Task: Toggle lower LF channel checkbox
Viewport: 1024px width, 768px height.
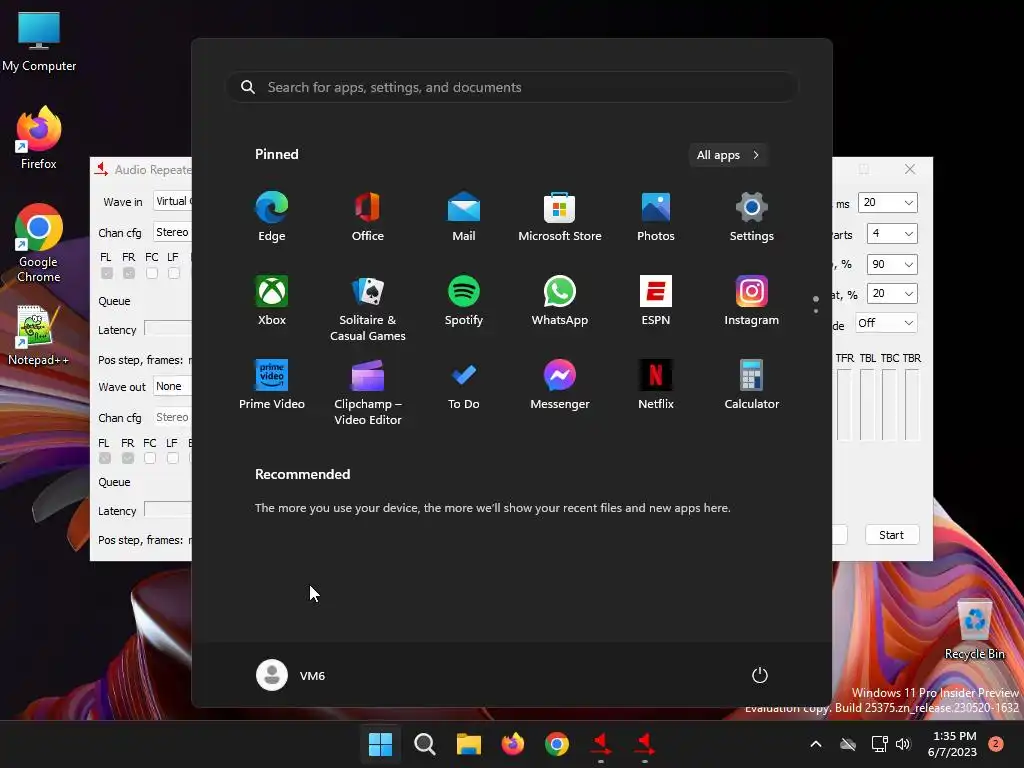Action: [172, 458]
